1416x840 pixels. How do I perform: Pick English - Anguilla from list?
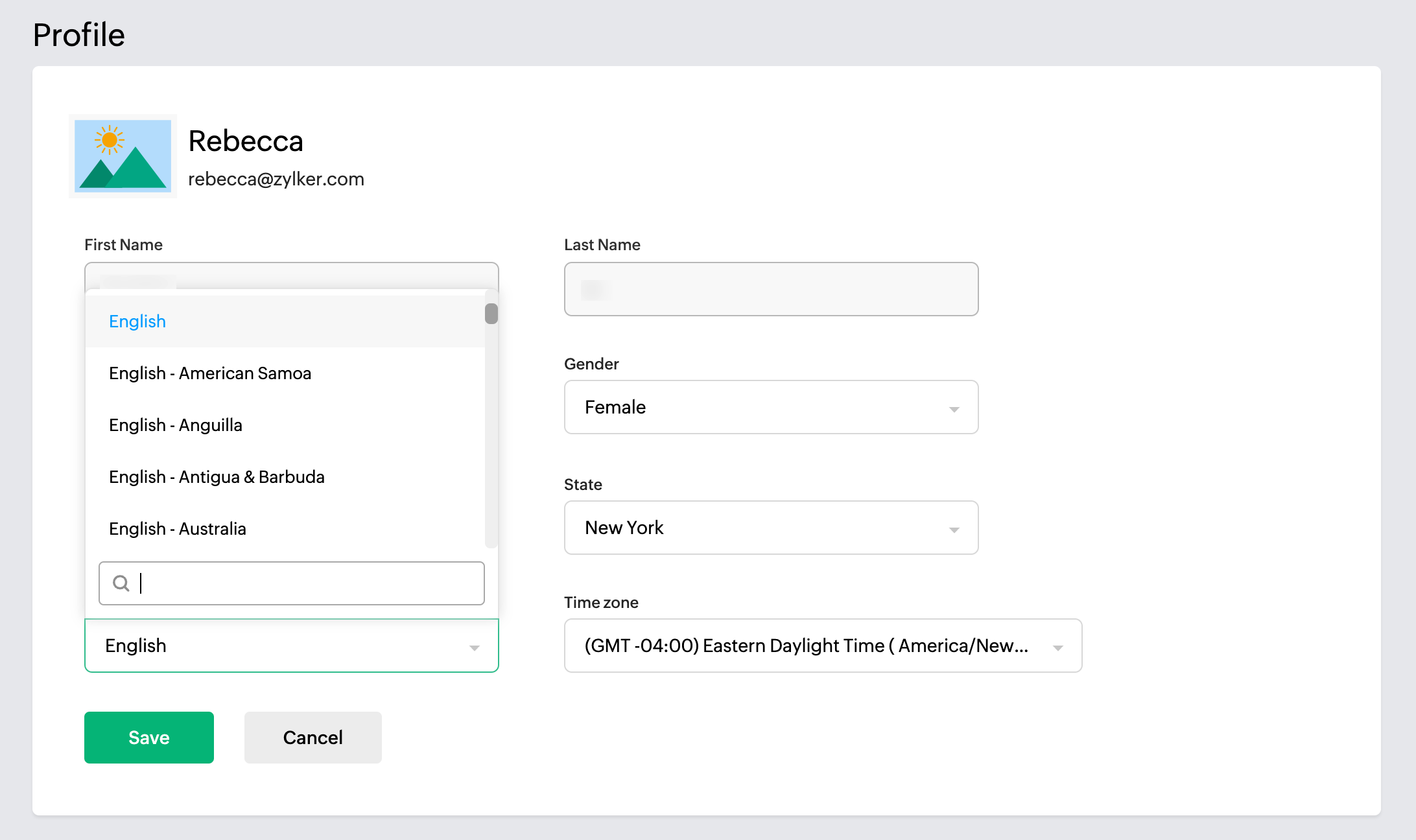tap(176, 425)
